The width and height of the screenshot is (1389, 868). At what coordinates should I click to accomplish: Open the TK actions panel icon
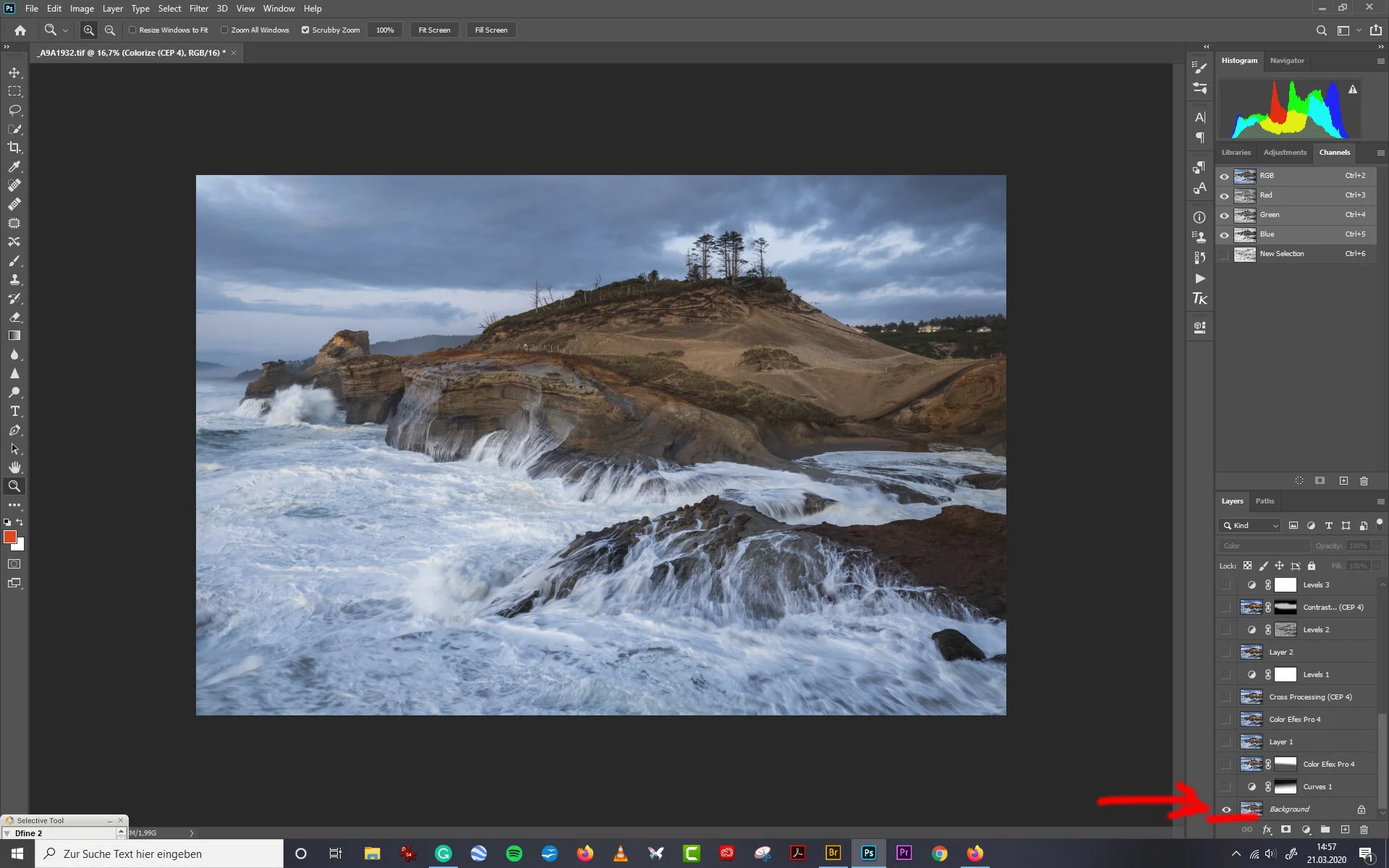click(1199, 299)
